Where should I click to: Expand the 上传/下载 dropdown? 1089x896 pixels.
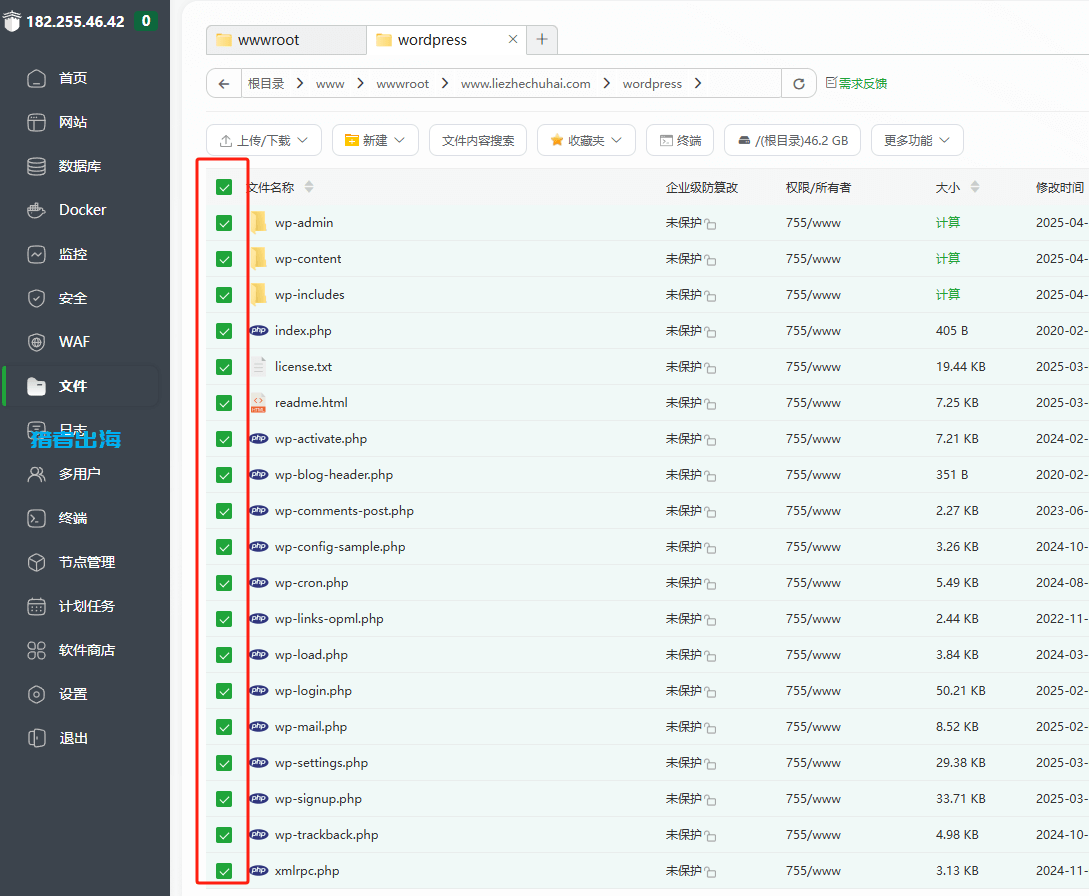click(264, 141)
